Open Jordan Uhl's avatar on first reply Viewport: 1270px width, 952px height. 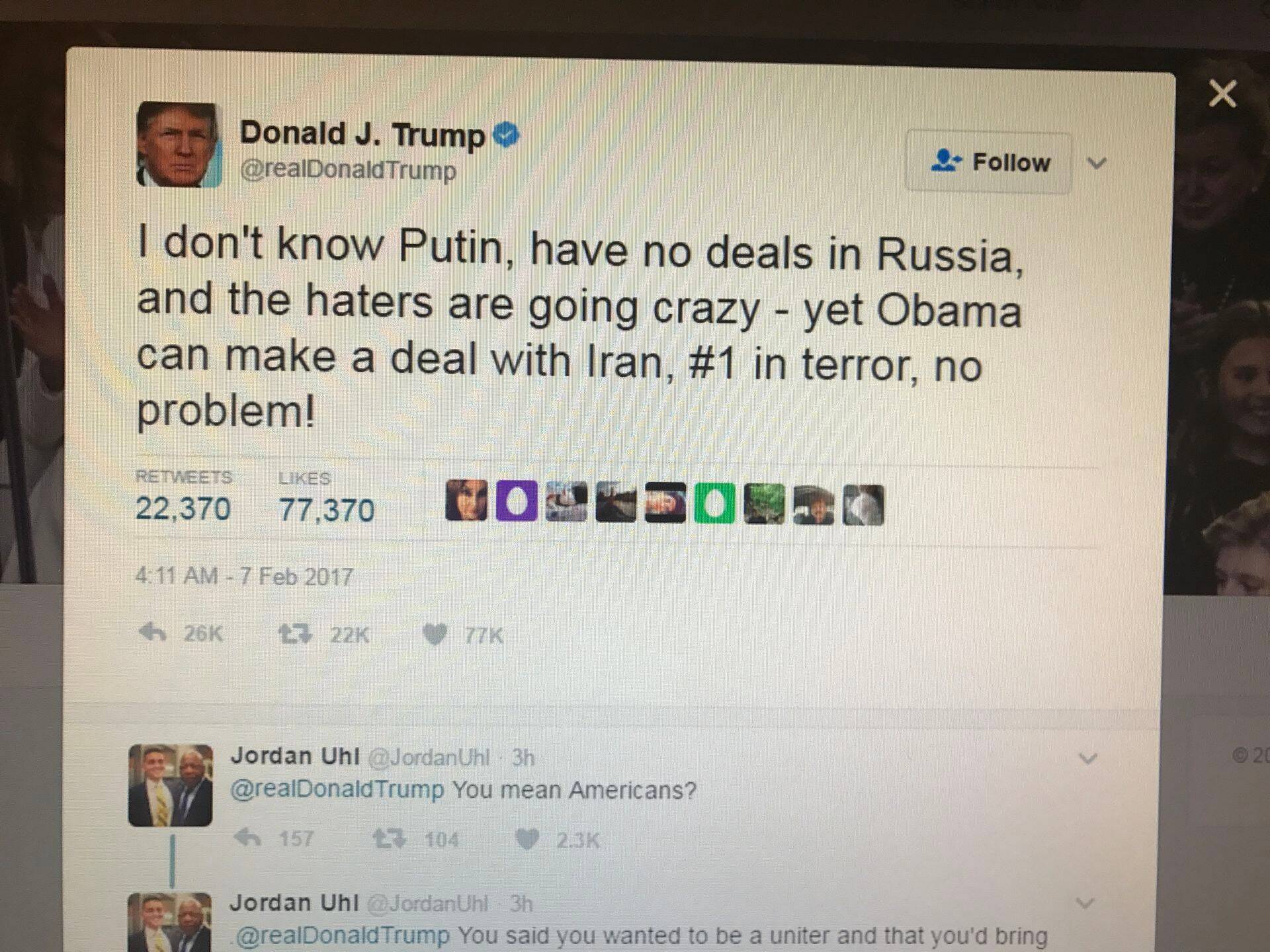point(171,785)
